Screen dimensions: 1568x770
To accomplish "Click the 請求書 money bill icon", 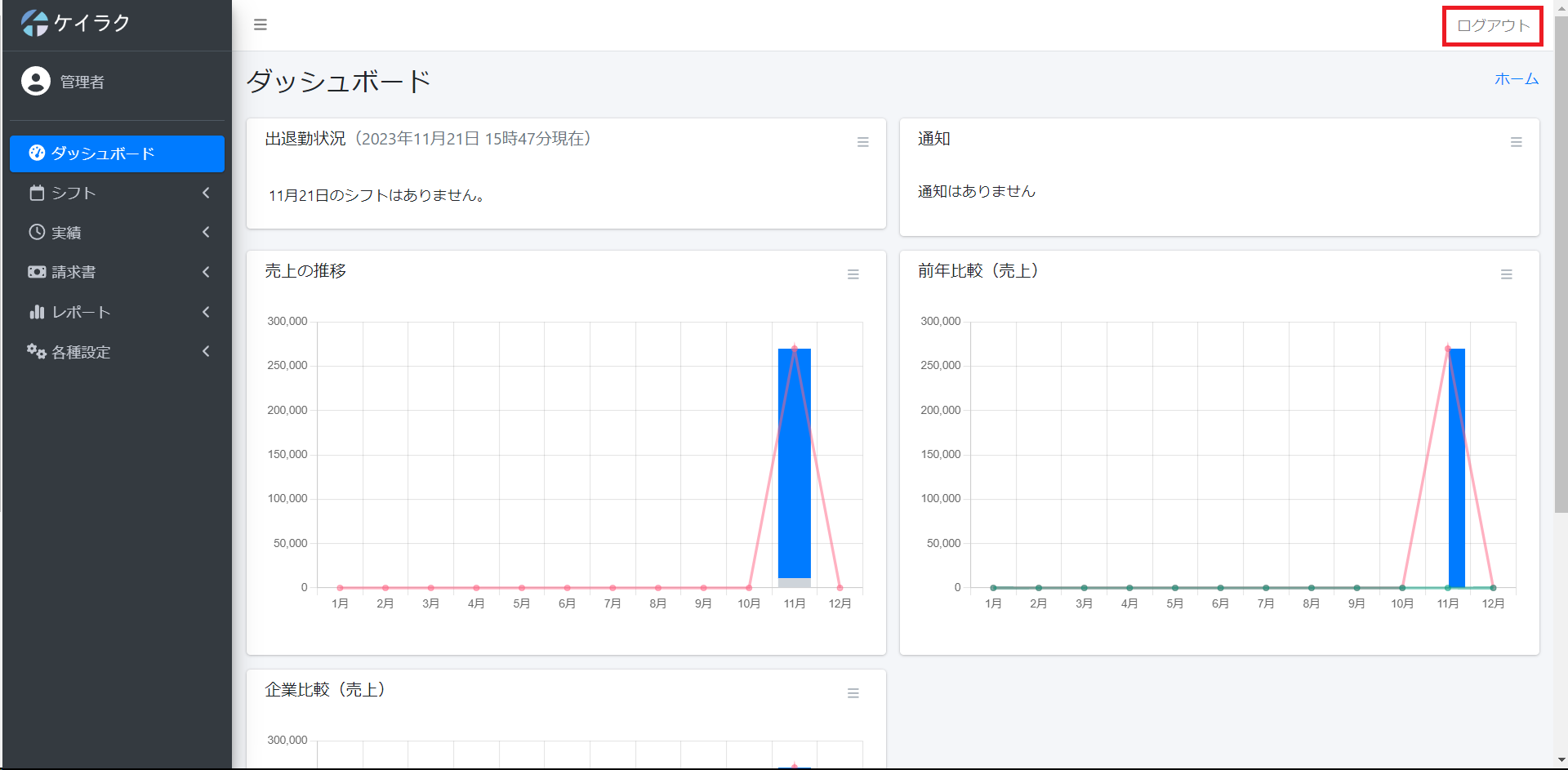I will coord(37,272).
